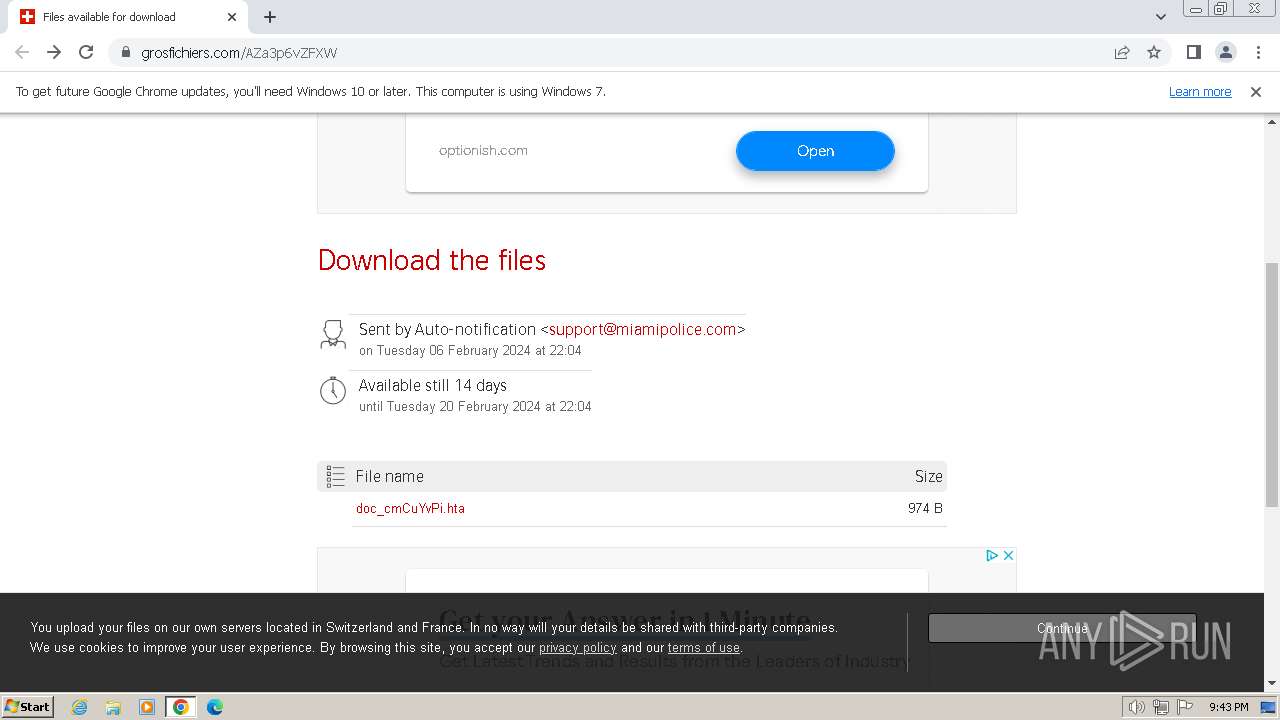Bookmark this page with star icon
The width and height of the screenshot is (1280, 720).
(1154, 52)
